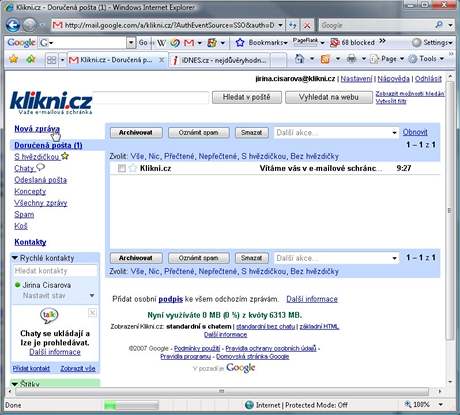Click the Přidat kontakt link

coord(31,369)
